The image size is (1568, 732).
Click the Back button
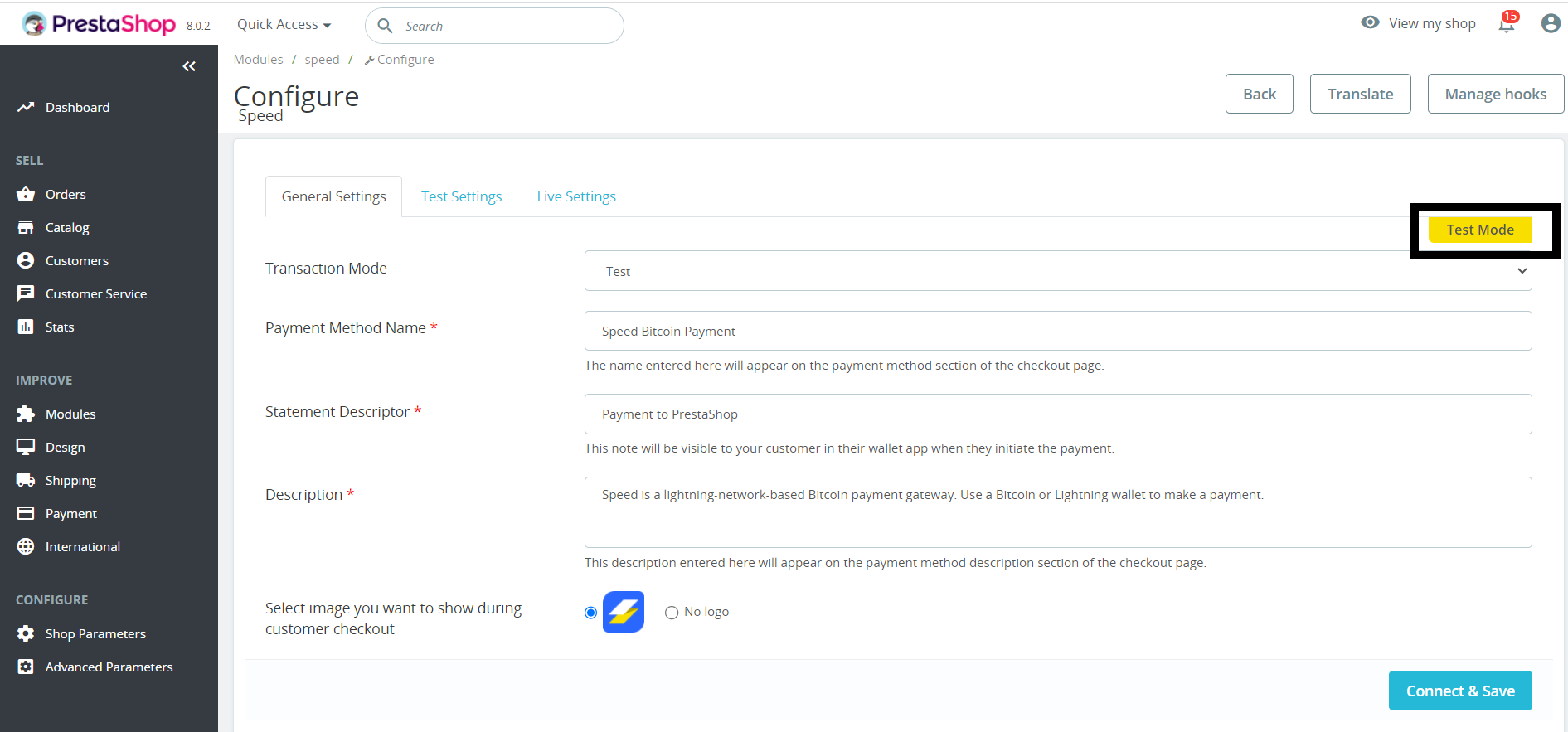click(1259, 94)
